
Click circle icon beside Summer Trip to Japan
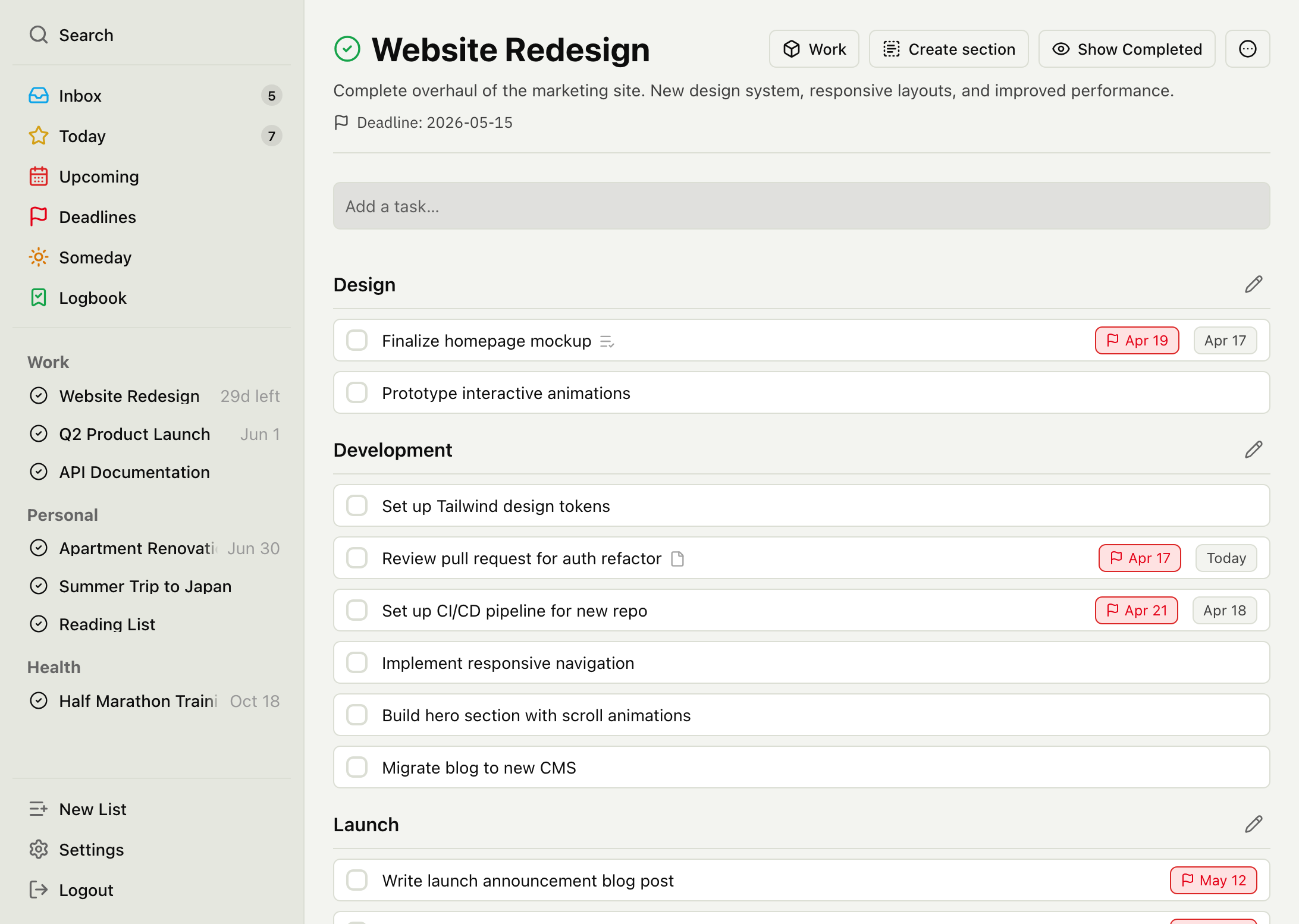pyautogui.click(x=39, y=586)
